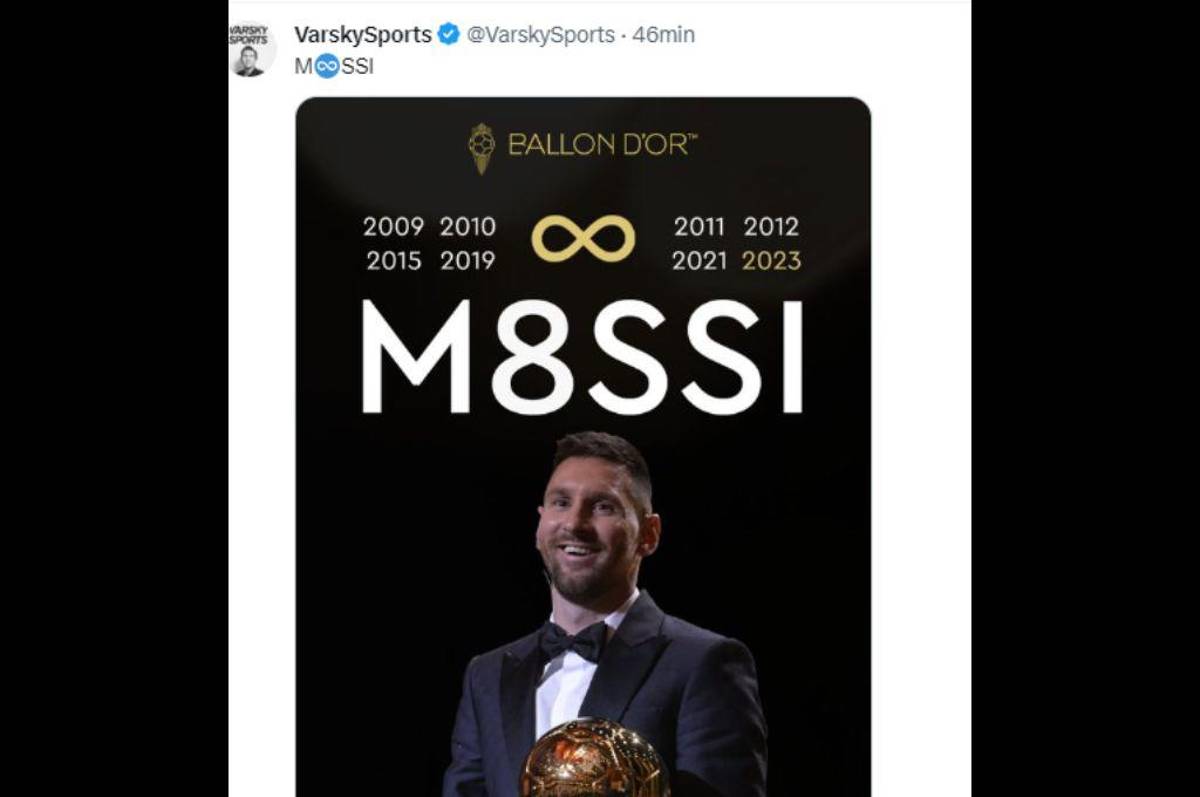Click the @VarskySports handle
Image resolution: width=1200 pixels, height=797 pixels.
pyautogui.click(x=541, y=33)
